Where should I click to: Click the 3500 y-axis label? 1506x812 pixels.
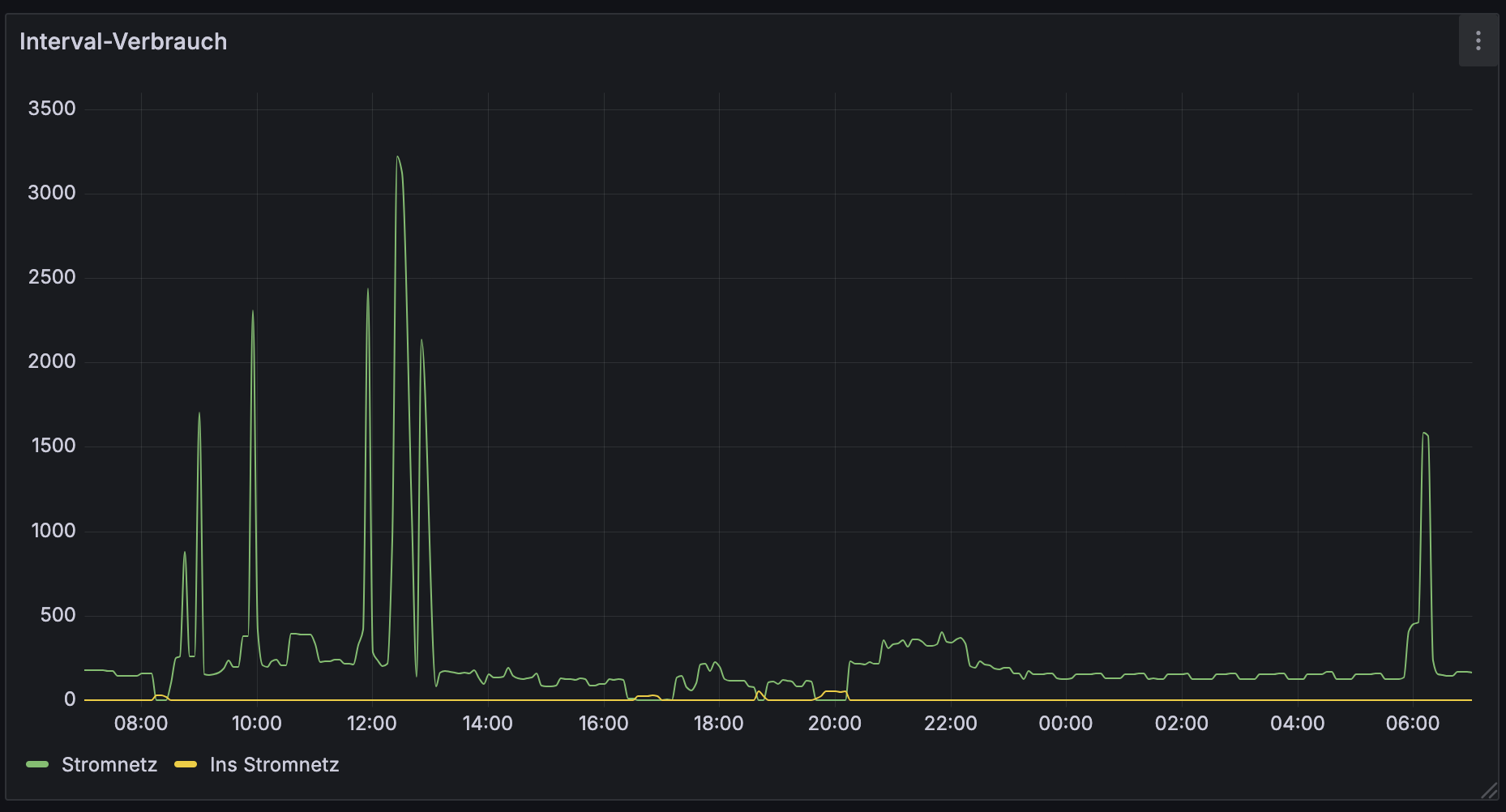tap(52, 109)
